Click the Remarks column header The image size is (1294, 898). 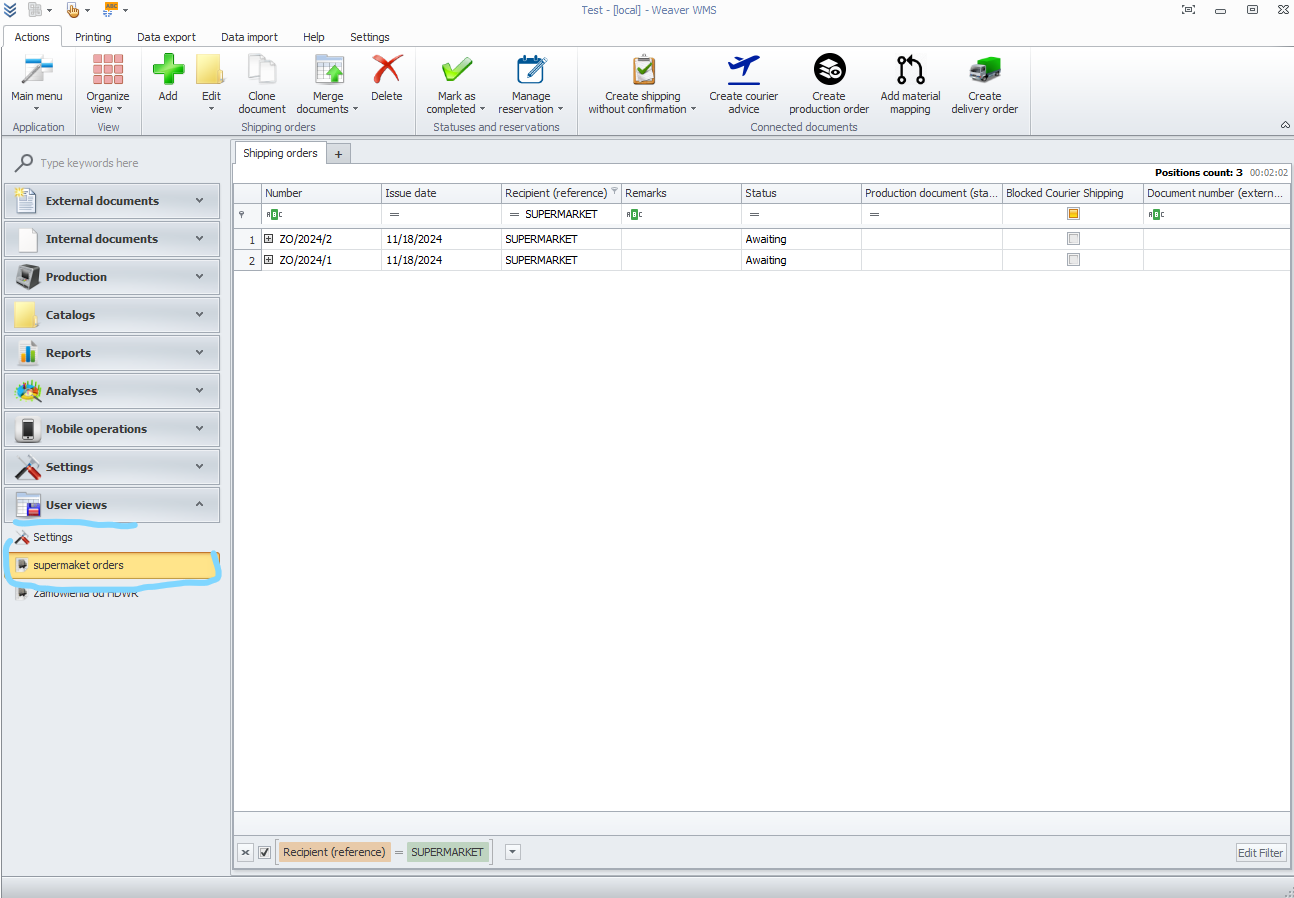coord(681,193)
